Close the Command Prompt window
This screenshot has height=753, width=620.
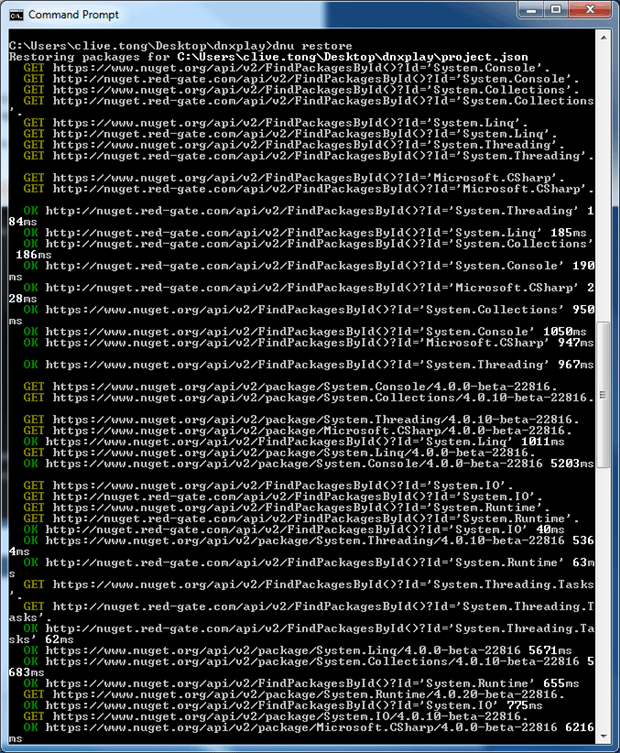[590, 10]
